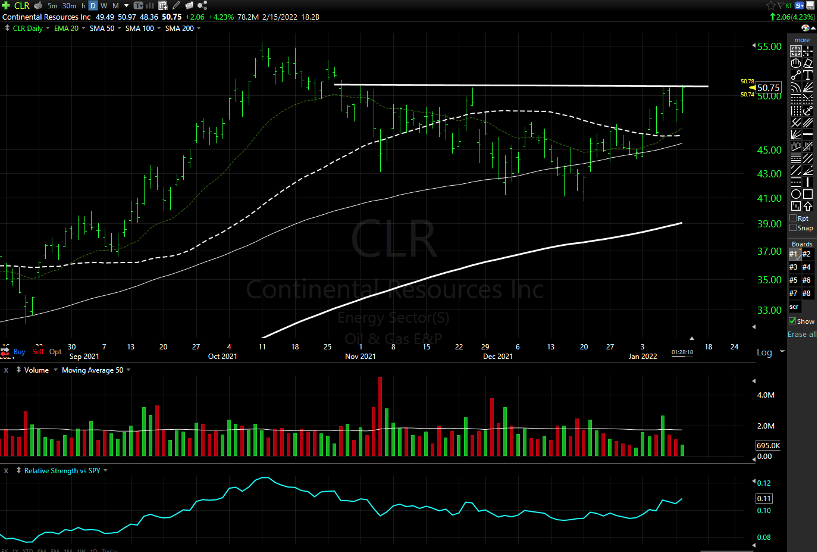Uncheck the Show drawings checkbox

tap(793, 321)
